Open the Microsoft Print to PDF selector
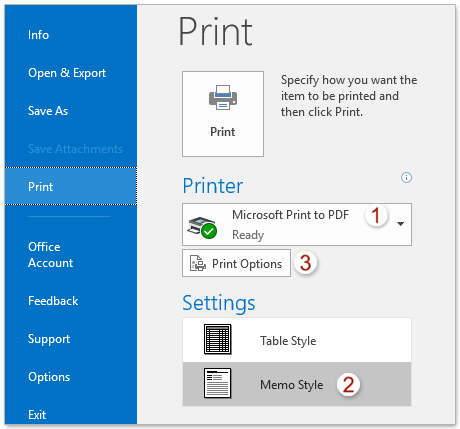The image size is (460, 429). [297, 224]
